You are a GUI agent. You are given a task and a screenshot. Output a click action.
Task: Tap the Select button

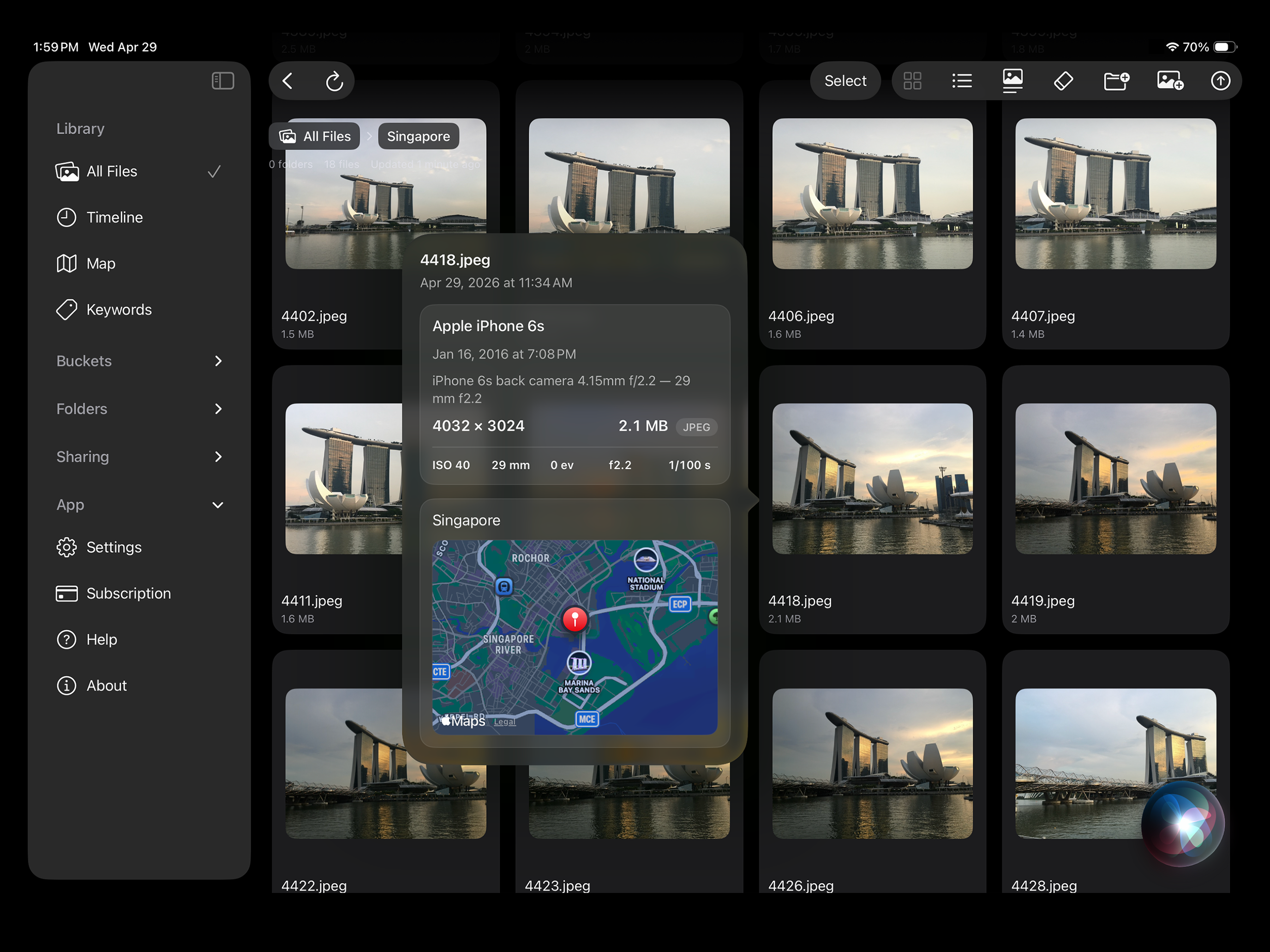(x=845, y=81)
